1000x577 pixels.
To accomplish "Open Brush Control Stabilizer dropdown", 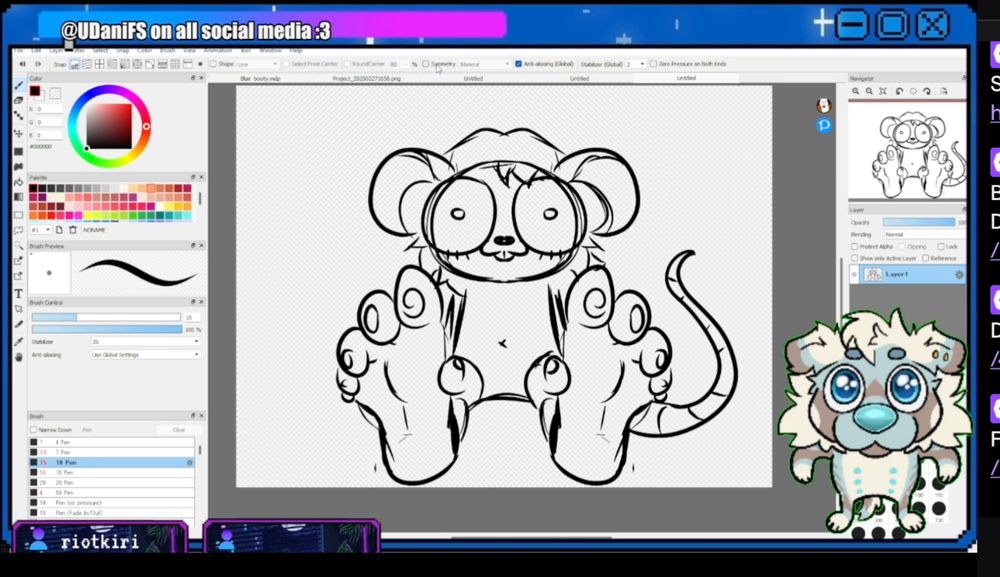I will pyautogui.click(x=145, y=342).
